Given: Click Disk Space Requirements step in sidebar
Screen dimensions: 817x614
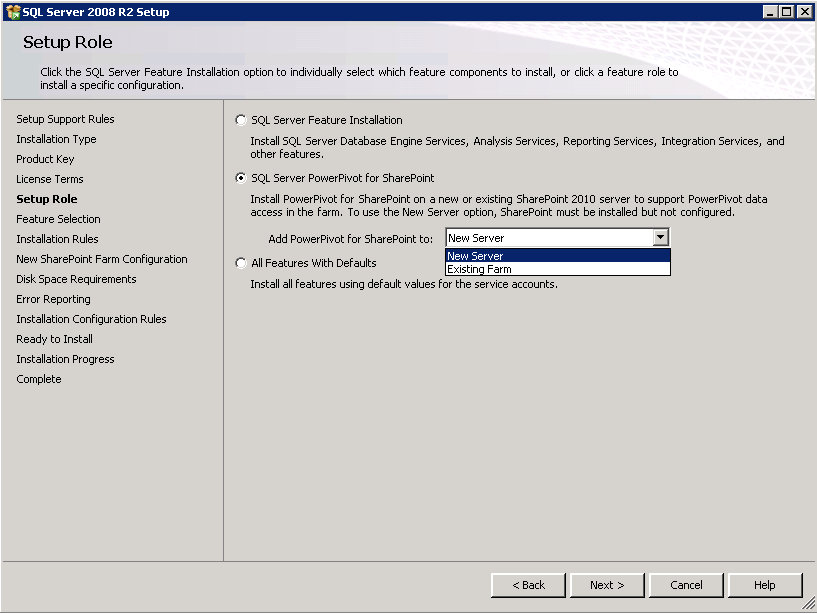Looking at the screenshot, I should pos(76,279).
